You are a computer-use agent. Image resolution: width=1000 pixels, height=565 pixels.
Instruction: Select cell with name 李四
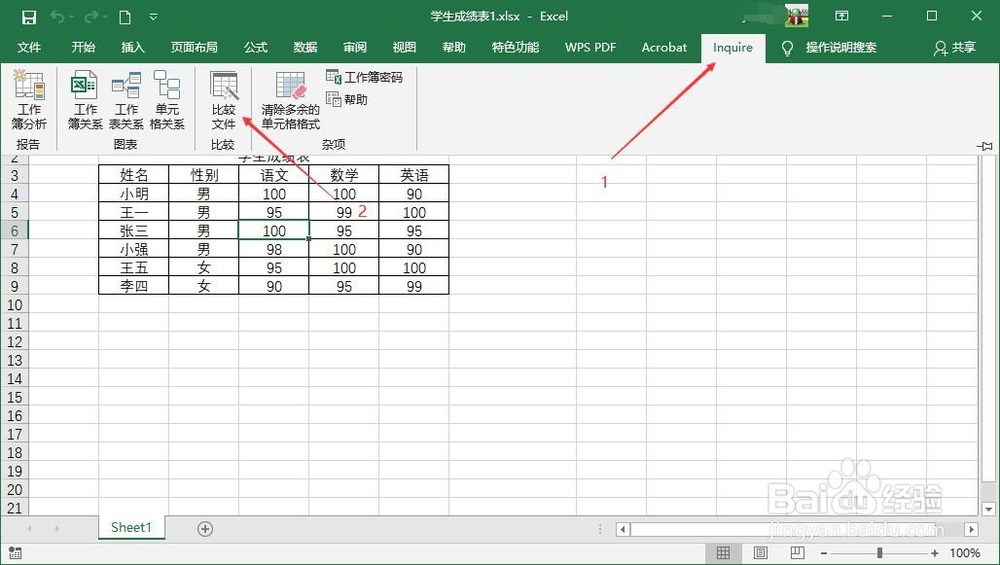pyautogui.click(x=133, y=286)
